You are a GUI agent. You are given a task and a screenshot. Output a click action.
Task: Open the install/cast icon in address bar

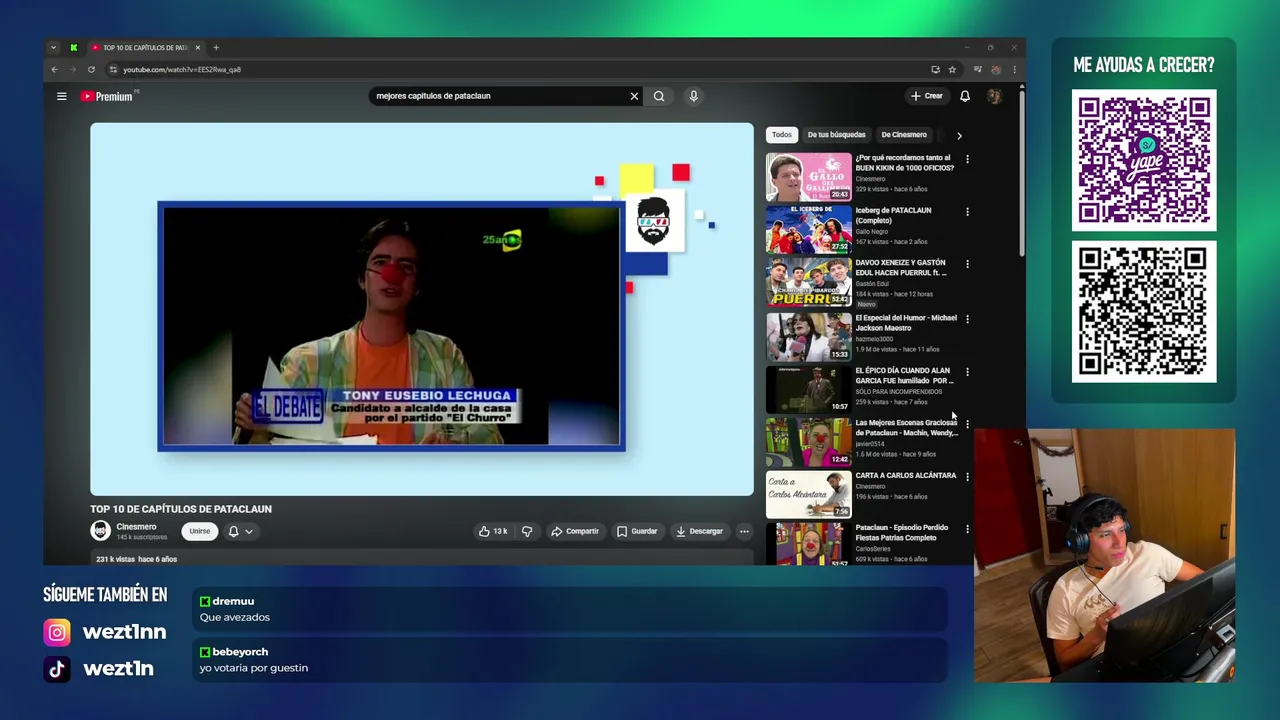tap(935, 69)
